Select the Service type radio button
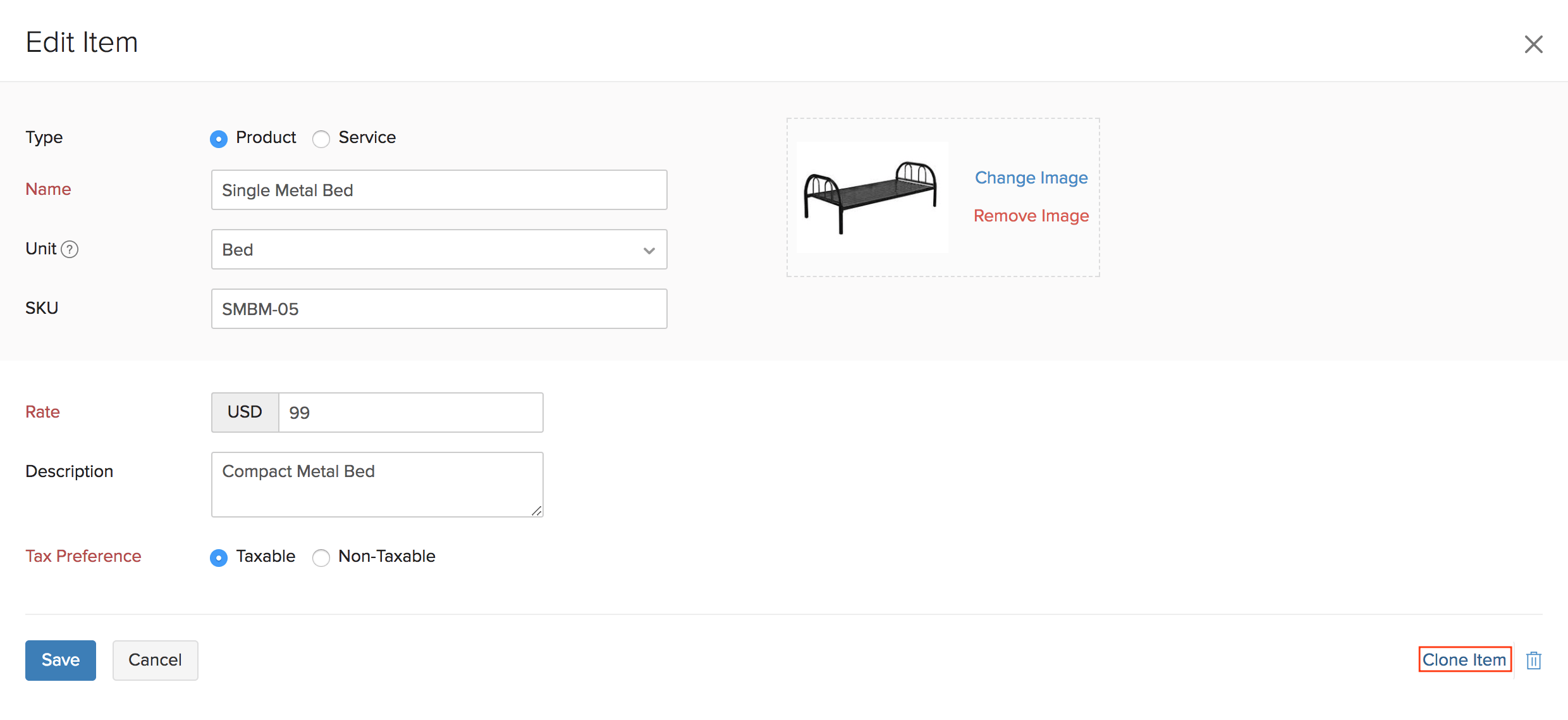1568x720 pixels. tap(321, 139)
